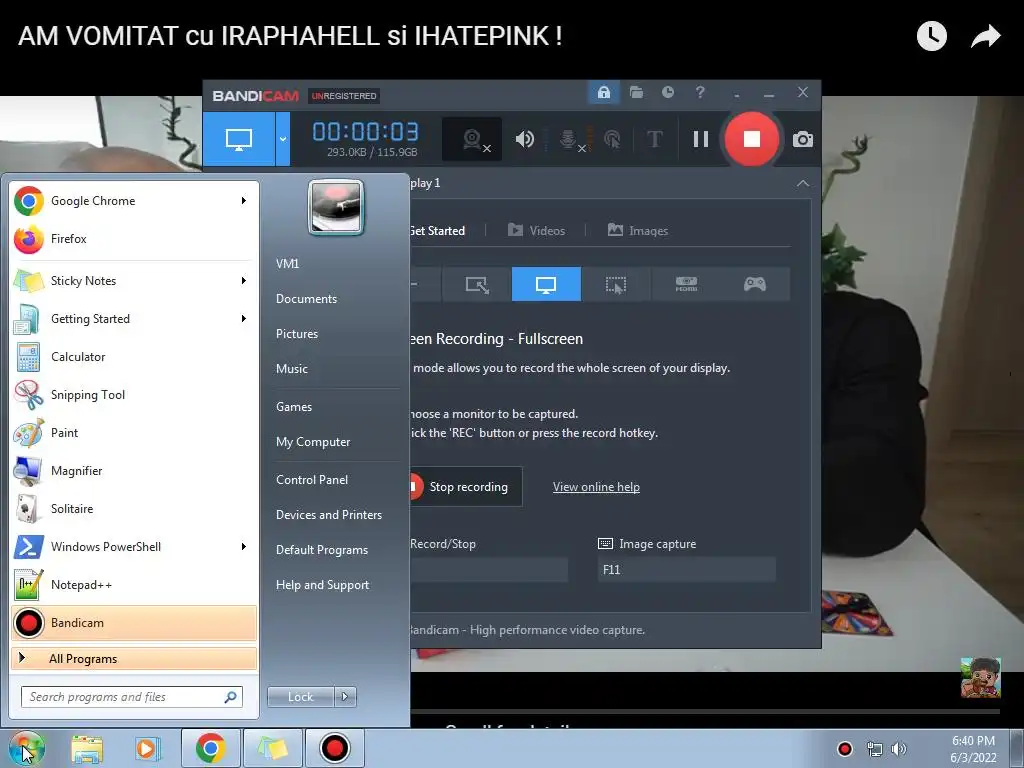Open File Explorer taskbar icon
1024x768 pixels.
click(88, 748)
